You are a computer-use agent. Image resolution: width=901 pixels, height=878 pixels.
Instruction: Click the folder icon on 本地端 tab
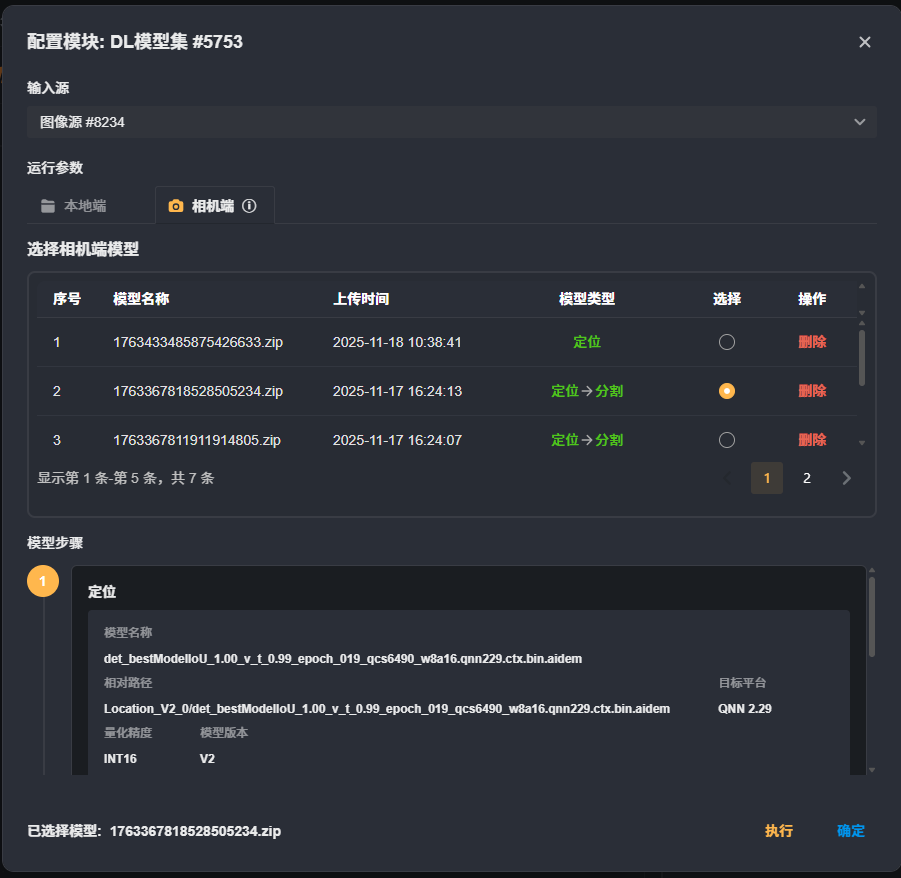click(48, 206)
